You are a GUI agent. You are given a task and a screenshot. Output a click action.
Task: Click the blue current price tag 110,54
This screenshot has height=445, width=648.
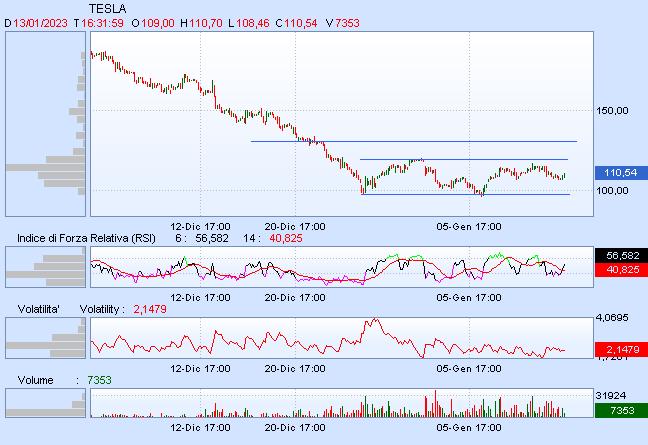point(621,173)
